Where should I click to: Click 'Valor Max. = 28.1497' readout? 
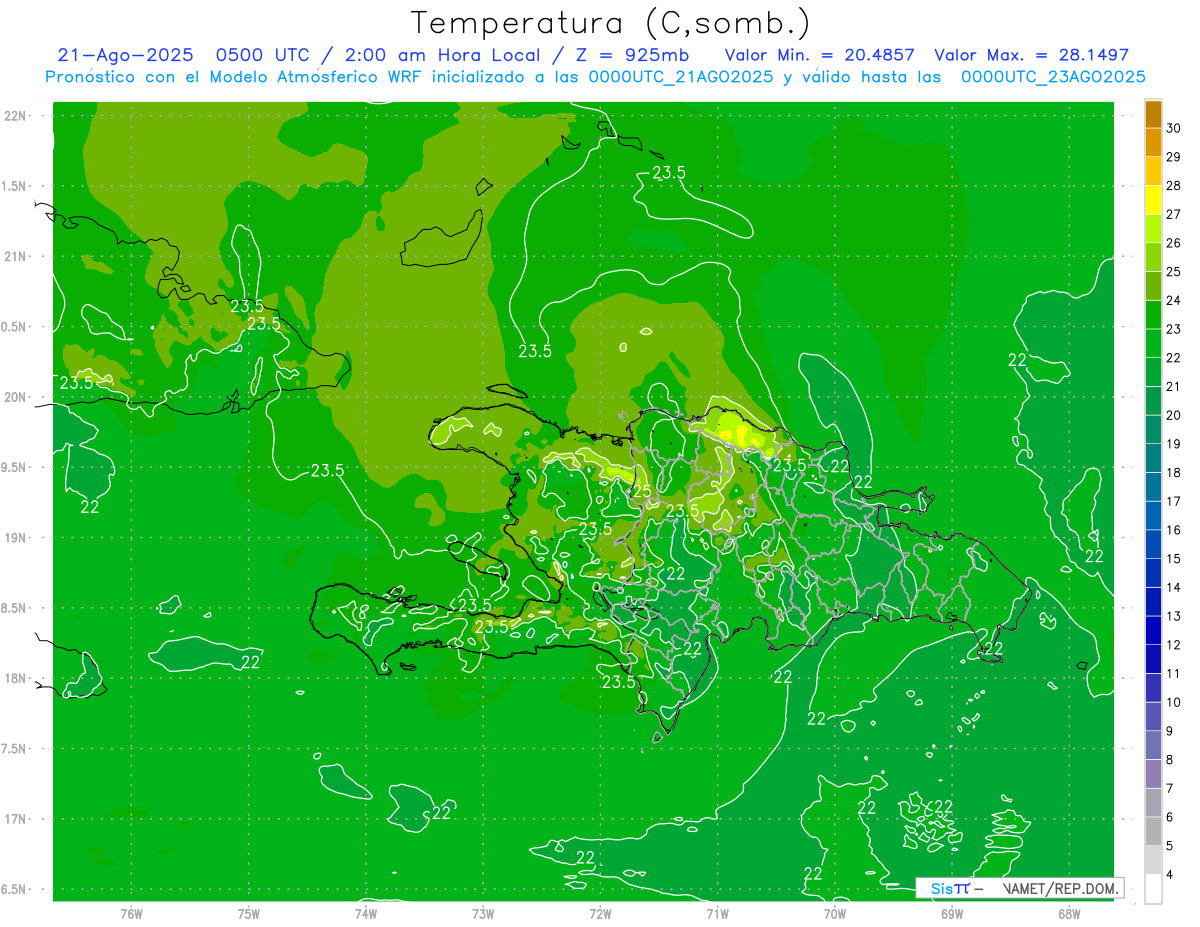pyautogui.click(x=1031, y=55)
